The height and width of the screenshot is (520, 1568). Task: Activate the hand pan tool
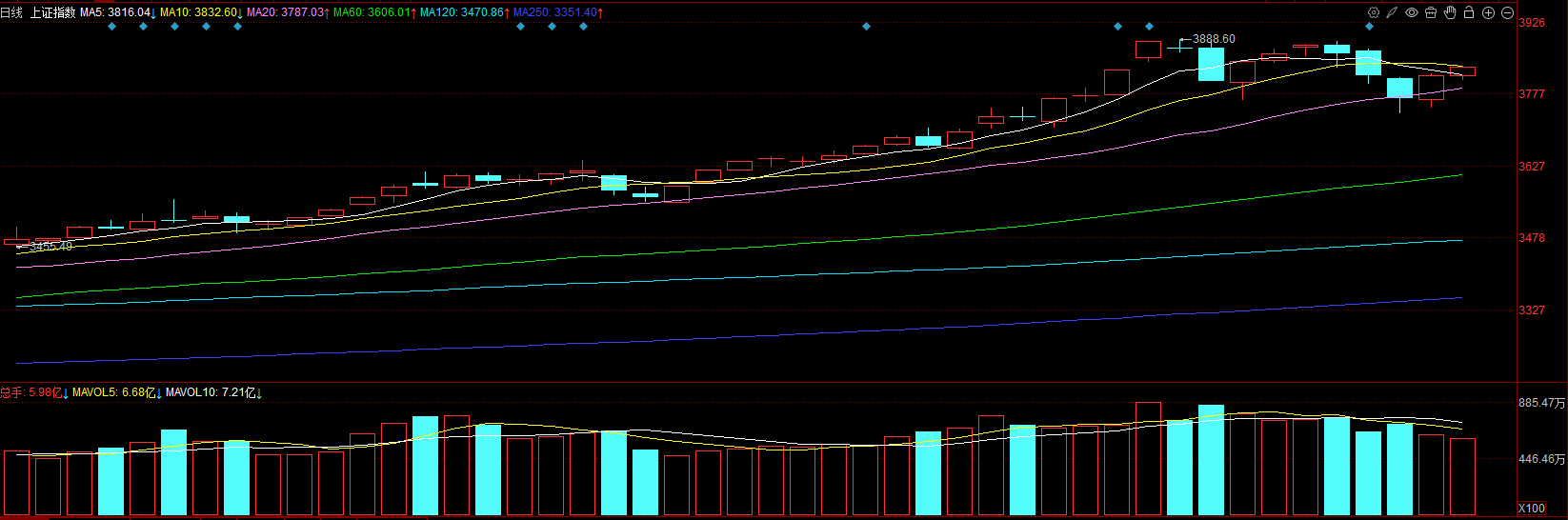(x=1450, y=12)
